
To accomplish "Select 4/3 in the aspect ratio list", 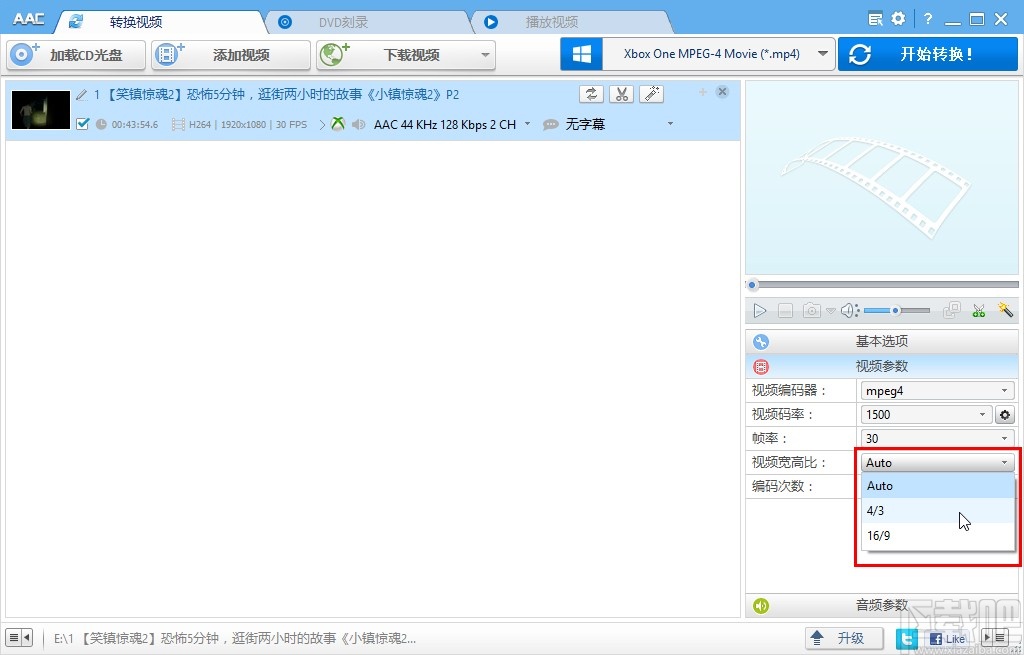I will 938,511.
